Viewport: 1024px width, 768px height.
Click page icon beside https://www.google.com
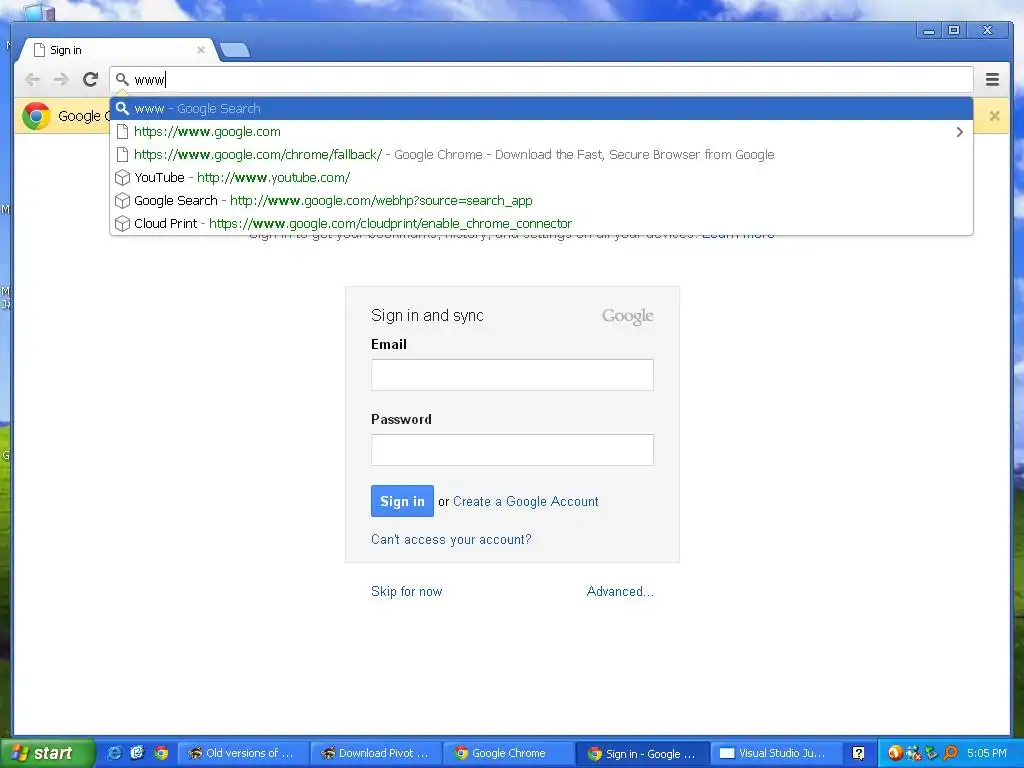pyautogui.click(x=122, y=131)
